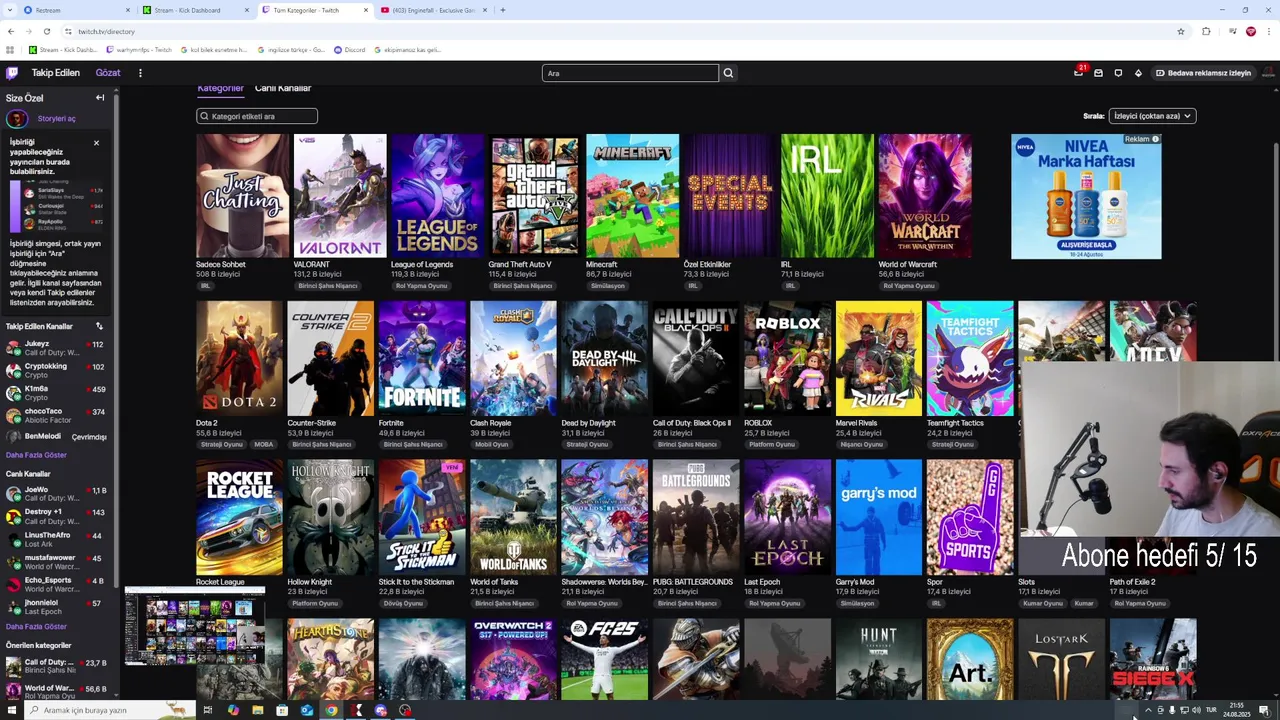
Task: Expand Daha Fazla Göster under followed channels
Action: [x=36, y=455]
